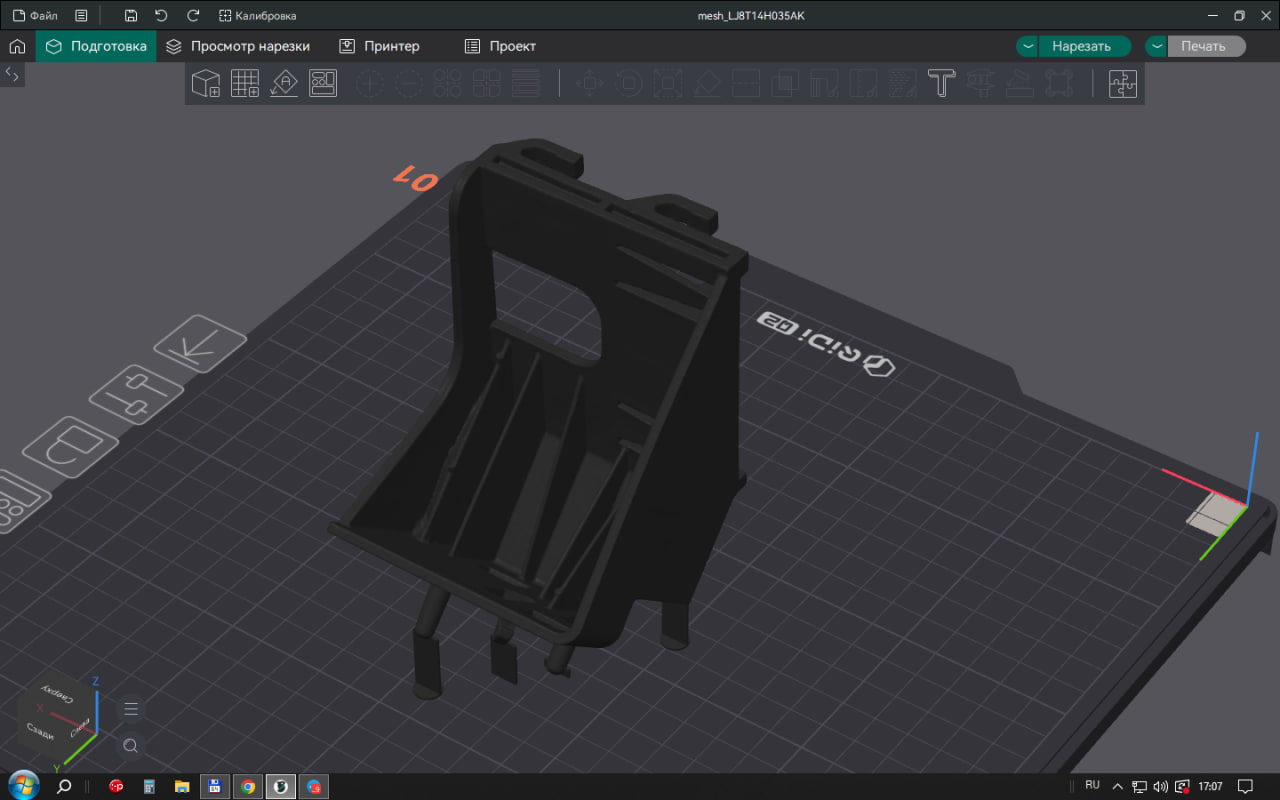
Task: Click the list icon beside Файл
Action: [x=81, y=16]
